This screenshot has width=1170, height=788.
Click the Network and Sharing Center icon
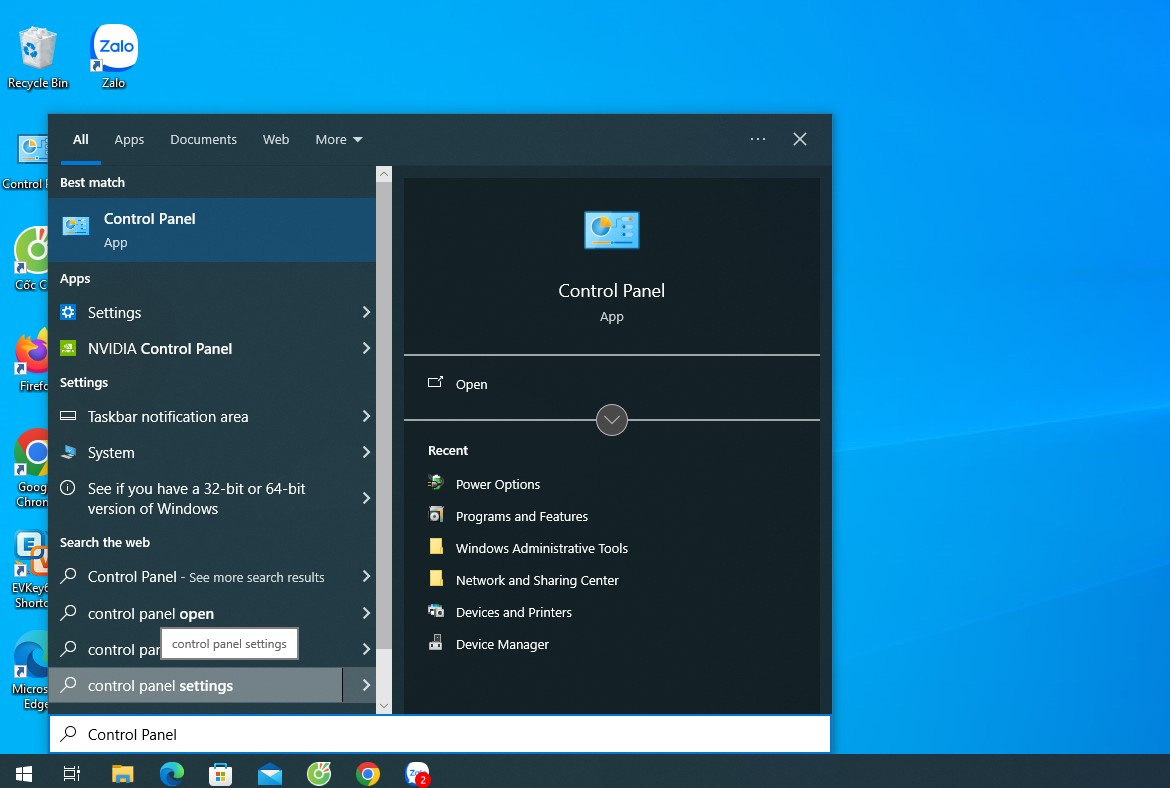pyautogui.click(x=436, y=579)
